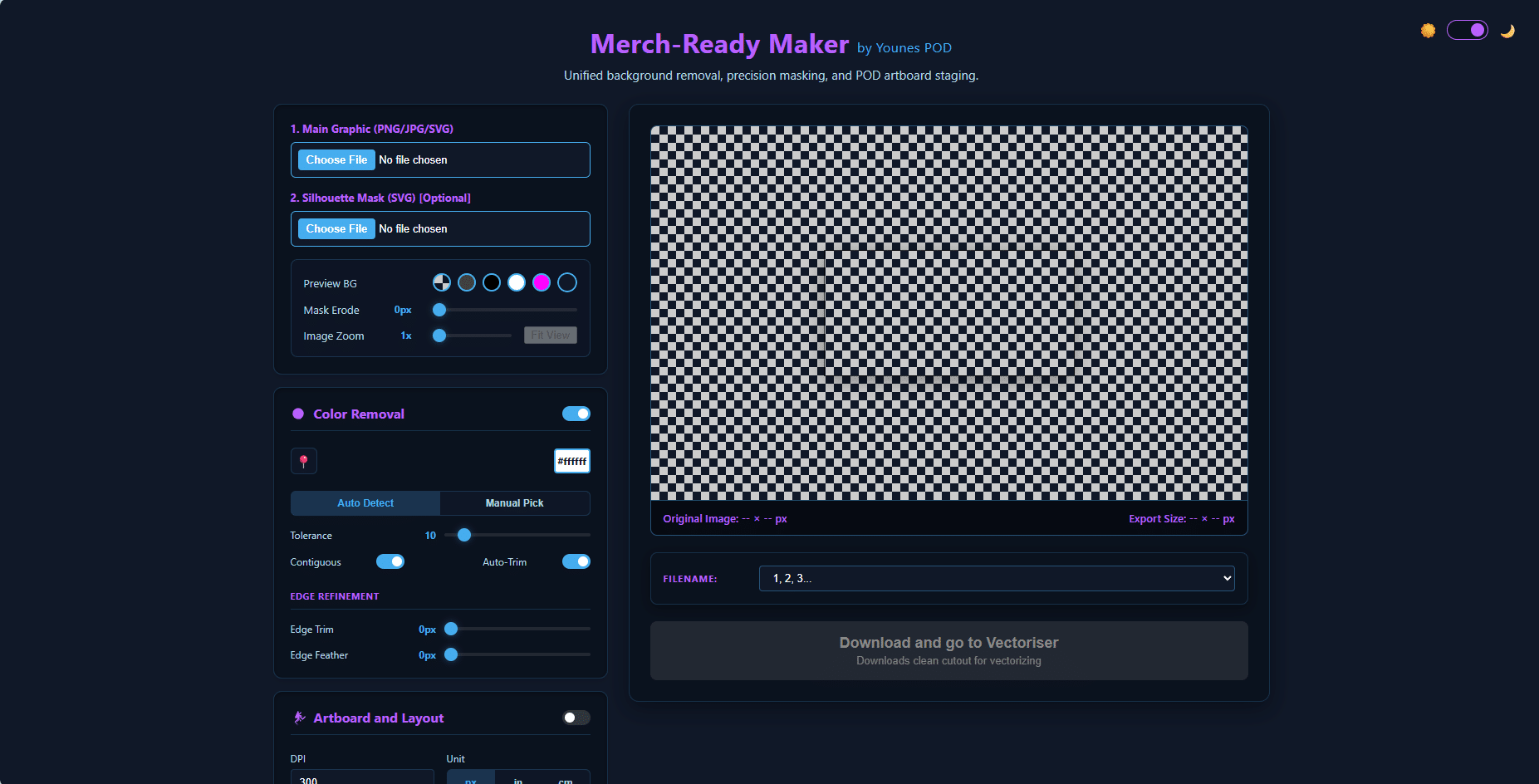This screenshot has width=1539, height=784.
Task: Switch to Auto Detect mode
Action: pos(365,503)
